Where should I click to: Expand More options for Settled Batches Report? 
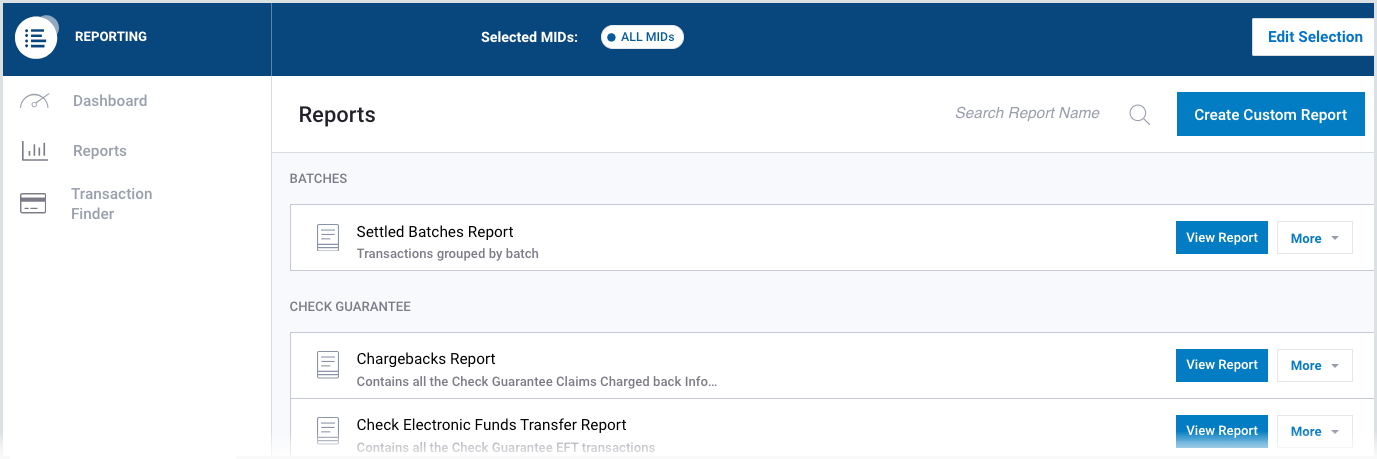(1314, 238)
